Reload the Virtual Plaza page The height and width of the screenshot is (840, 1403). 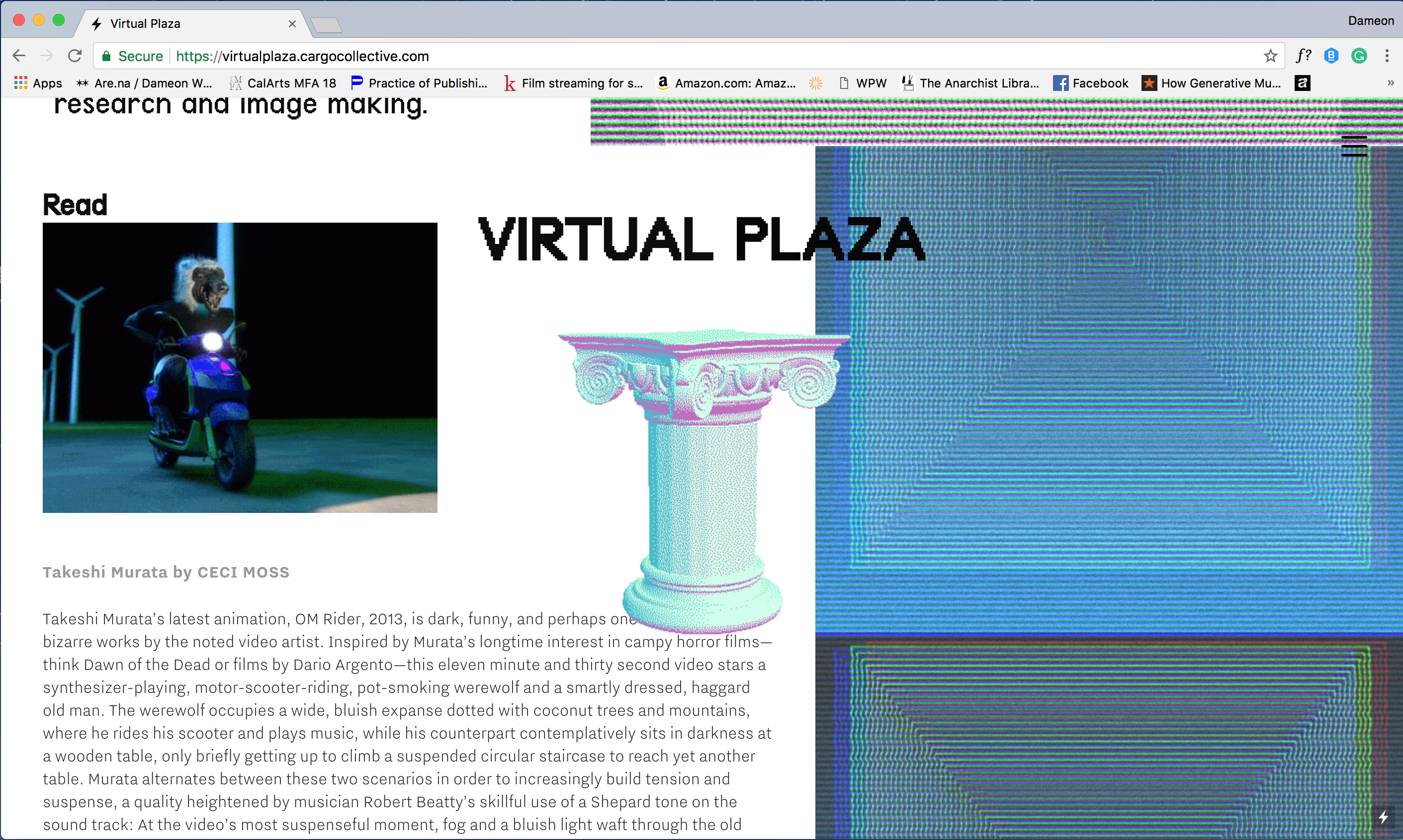pos(75,56)
